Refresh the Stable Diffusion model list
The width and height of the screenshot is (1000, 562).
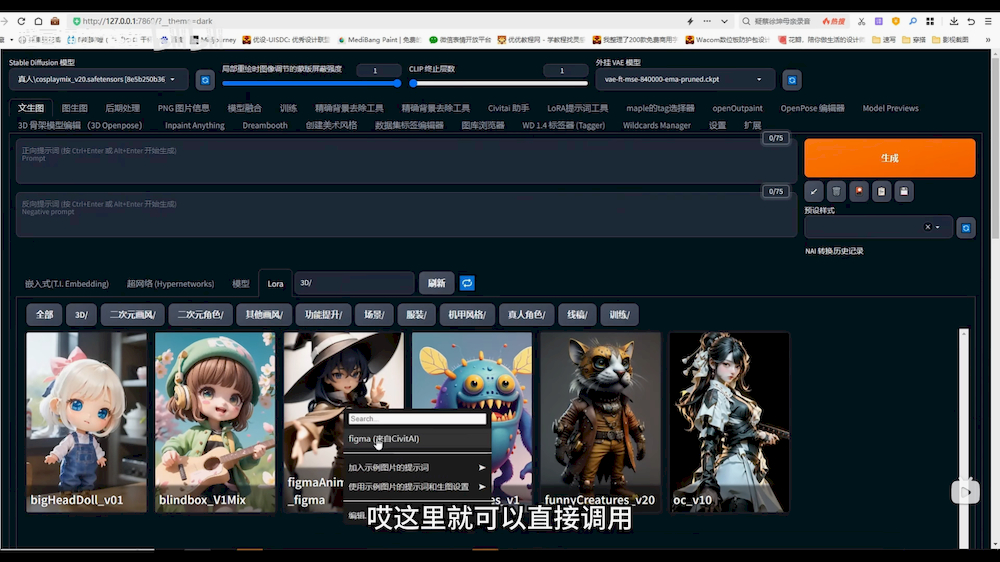click(205, 80)
